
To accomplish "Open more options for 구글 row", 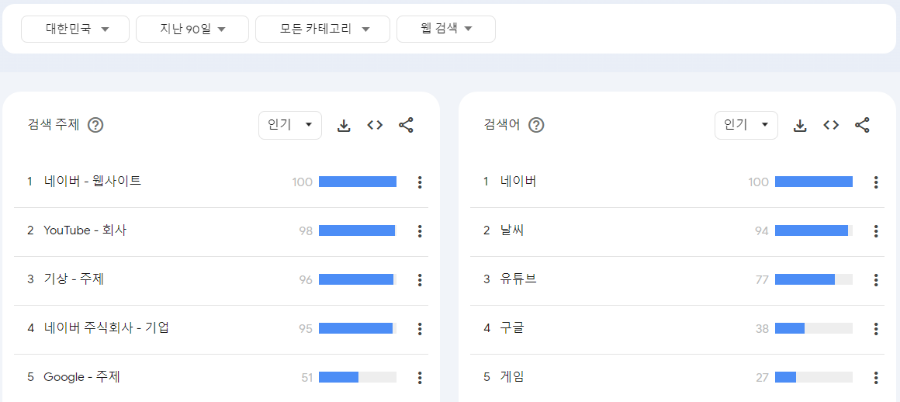I will coord(876,328).
